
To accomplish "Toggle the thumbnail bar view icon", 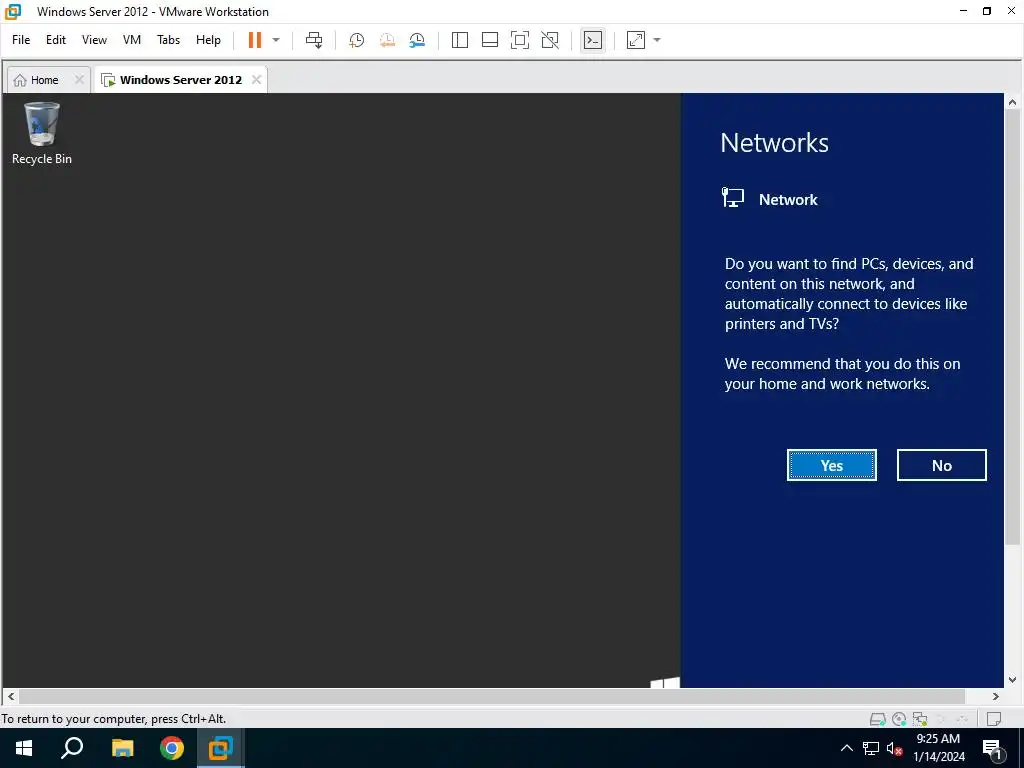I will 490,40.
